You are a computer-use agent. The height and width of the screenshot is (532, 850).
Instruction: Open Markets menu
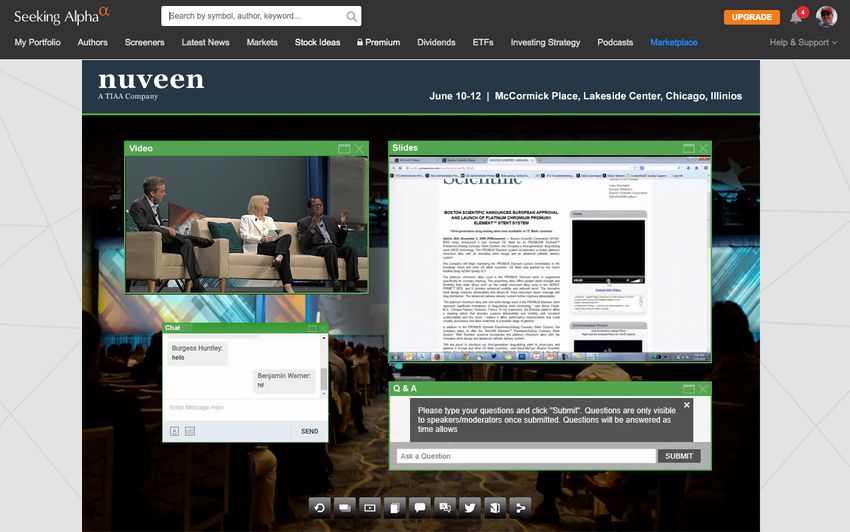[262, 42]
